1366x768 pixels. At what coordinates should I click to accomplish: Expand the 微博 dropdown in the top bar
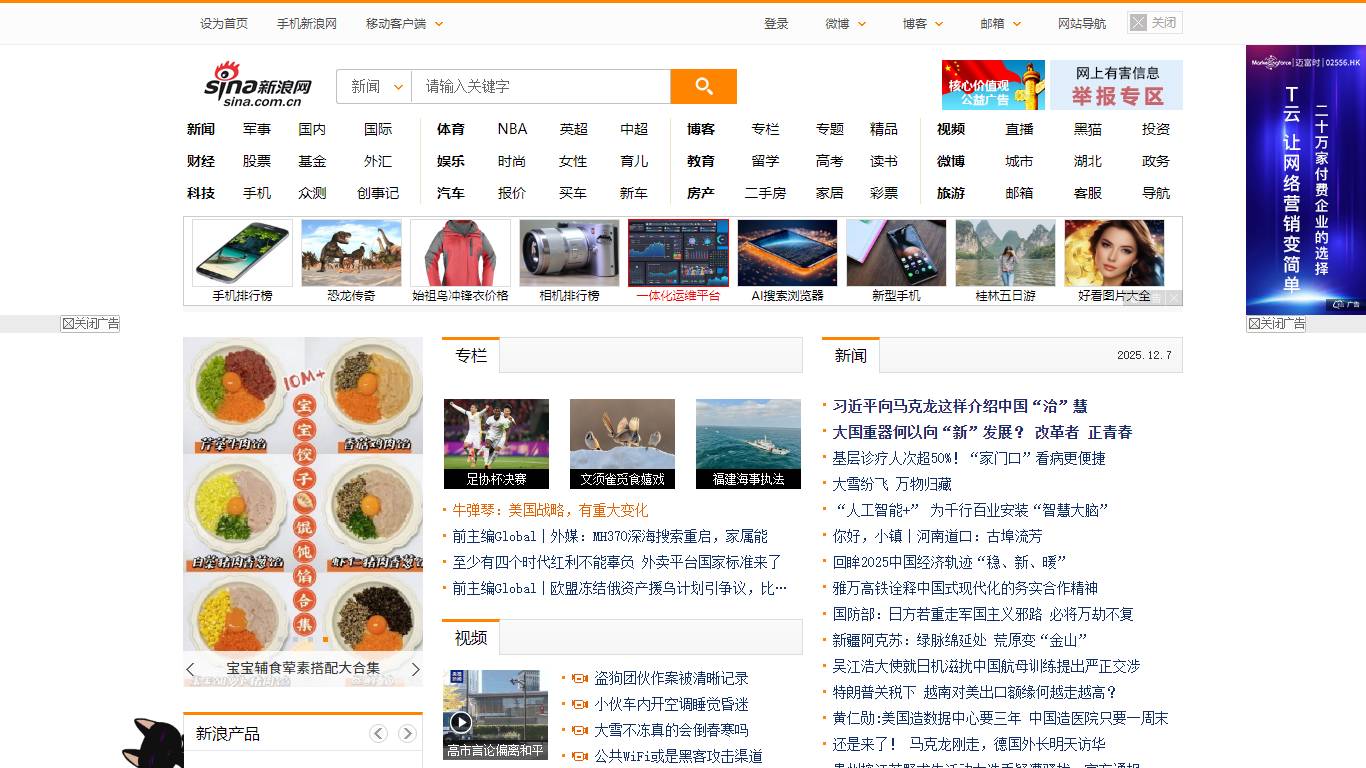pos(845,23)
